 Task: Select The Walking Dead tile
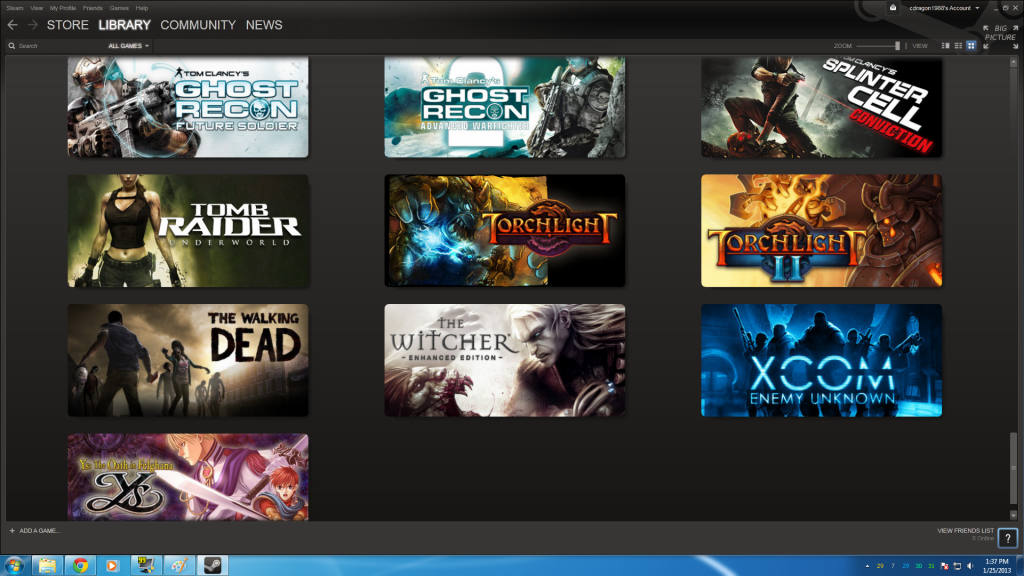click(x=188, y=360)
